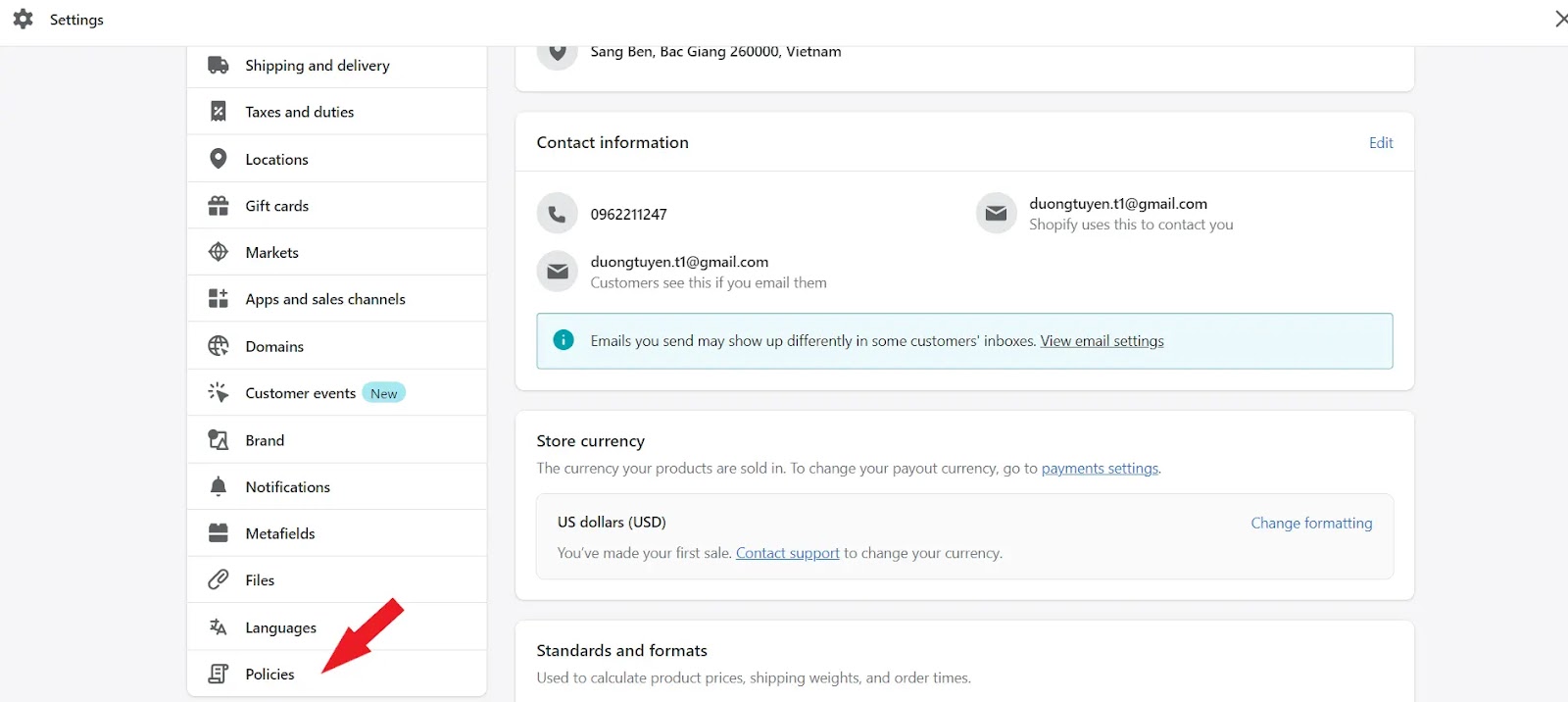Click Change formatting for store currency
Viewport: 1568px width, 702px height.
point(1310,524)
